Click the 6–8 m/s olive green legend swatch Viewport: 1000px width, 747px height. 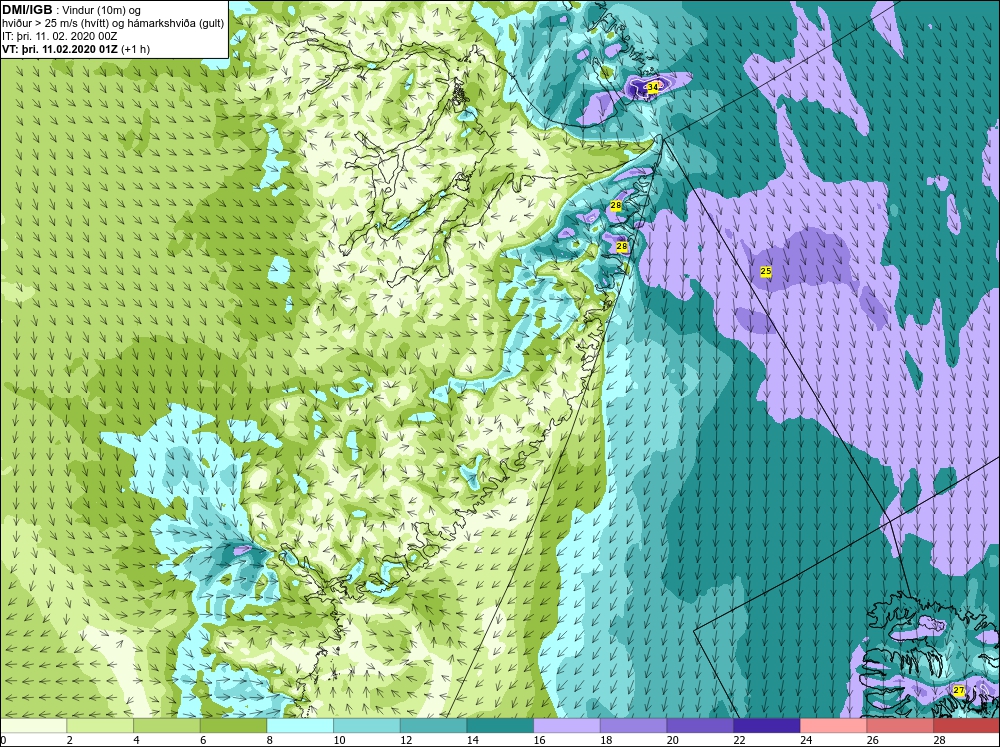(x=233, y=726)
